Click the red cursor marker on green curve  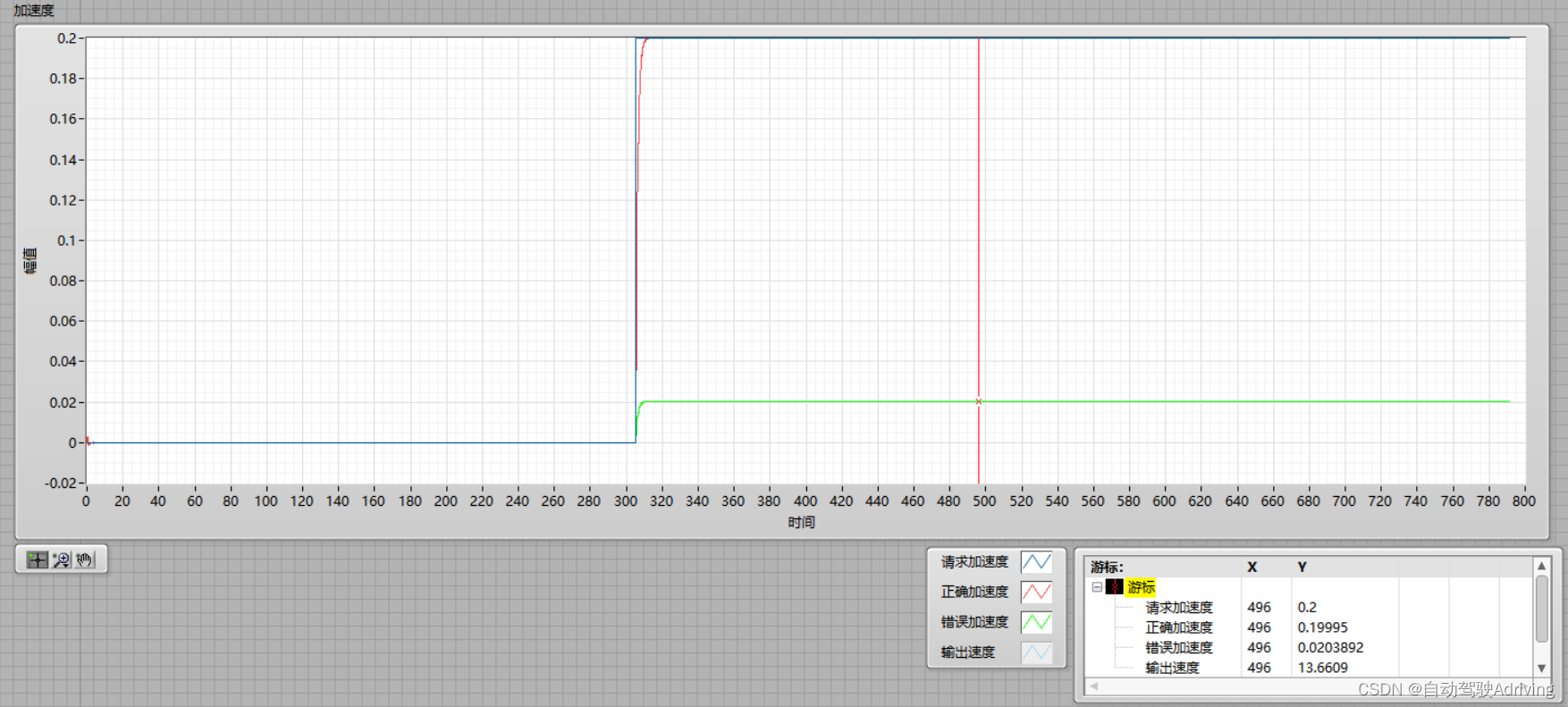pos(979,402)
